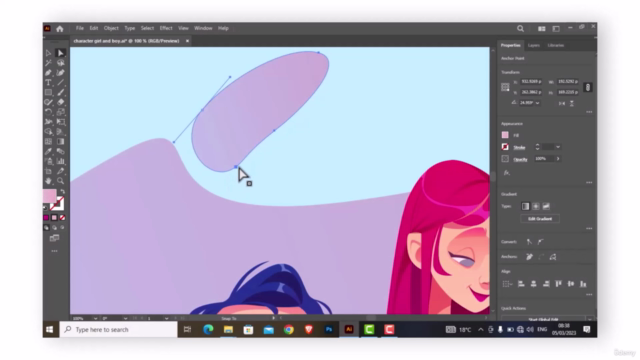The width and height of the screenshot is (640, 360).
Task: Click the Opacity label link
Action: pyautogui.click(x=520, y=159)
